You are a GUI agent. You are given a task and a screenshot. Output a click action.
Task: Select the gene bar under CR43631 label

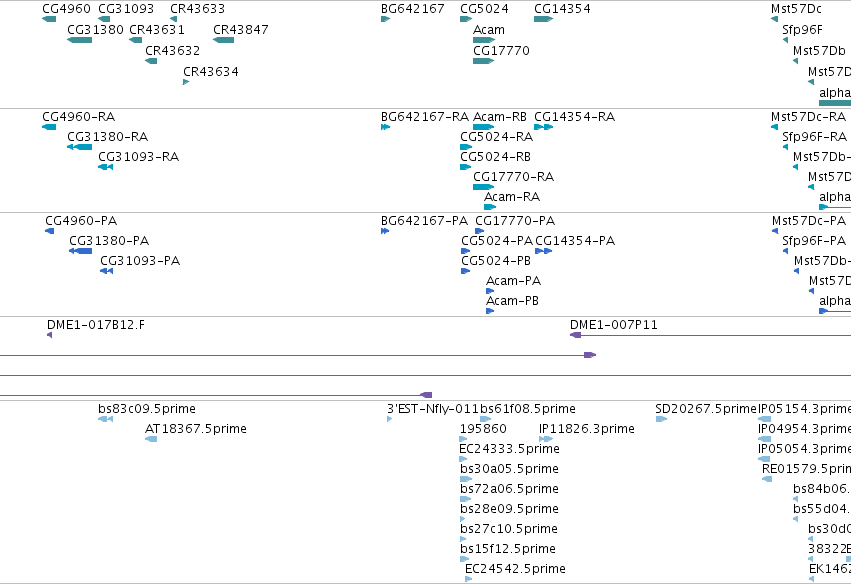coord(135,40)
